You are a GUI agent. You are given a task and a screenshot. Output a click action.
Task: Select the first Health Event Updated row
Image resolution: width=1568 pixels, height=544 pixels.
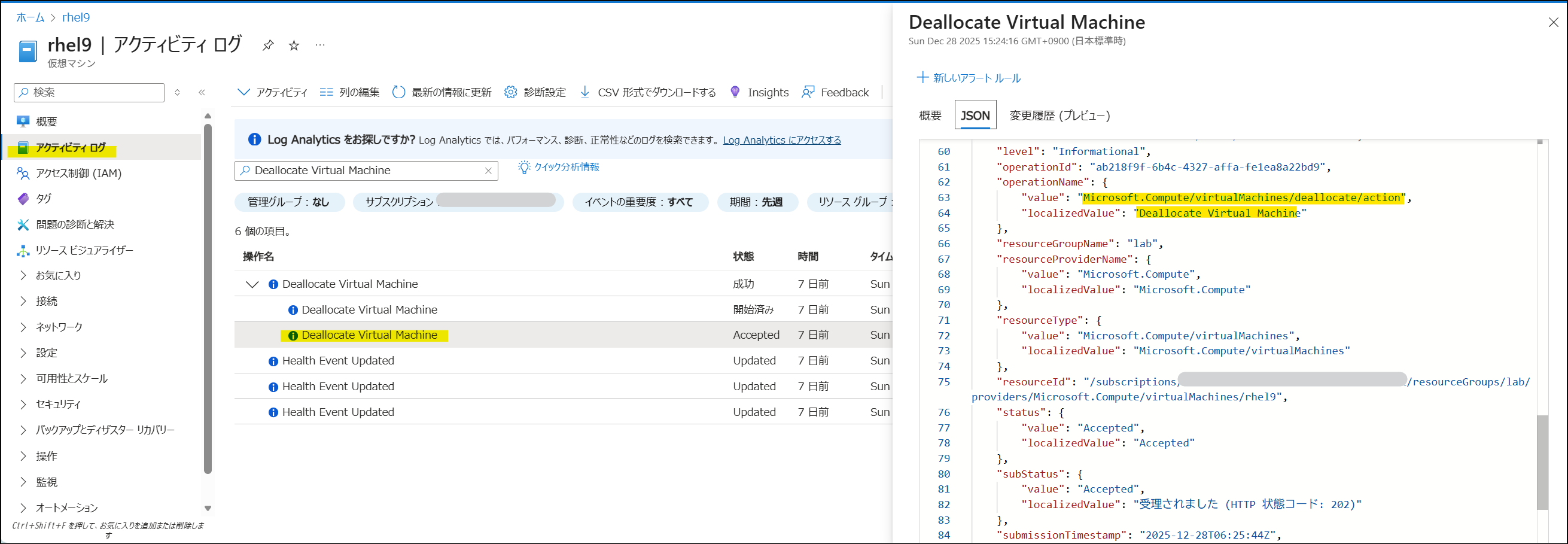click(x=563, y=361)
